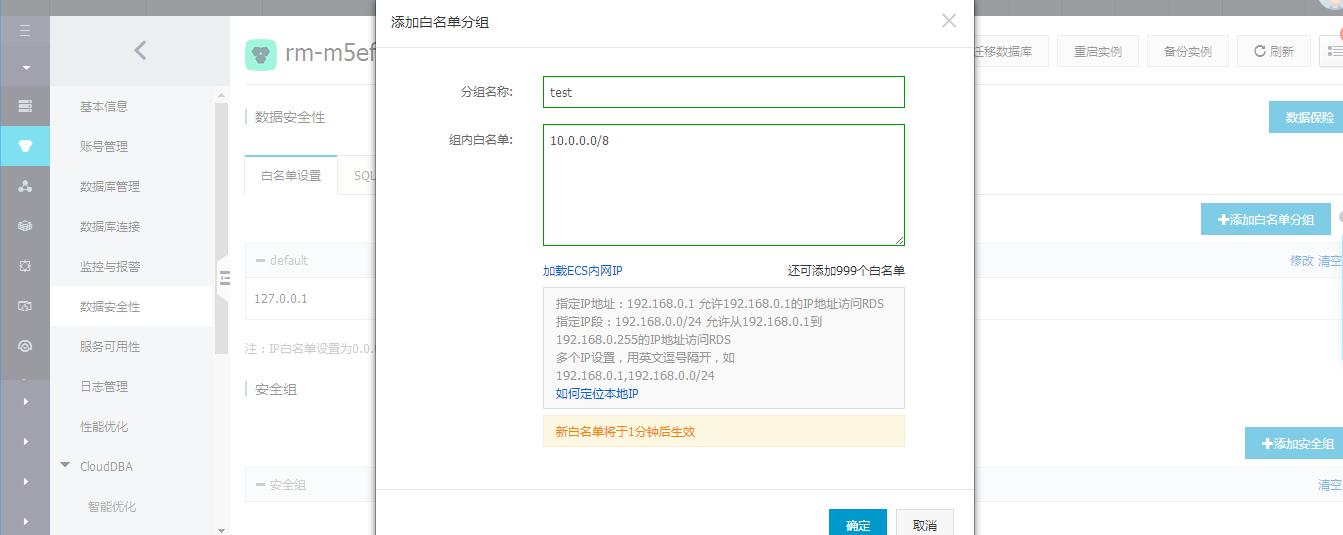
Task: Click the 添加白名单分组 button
Action: tap(1265, 219)
